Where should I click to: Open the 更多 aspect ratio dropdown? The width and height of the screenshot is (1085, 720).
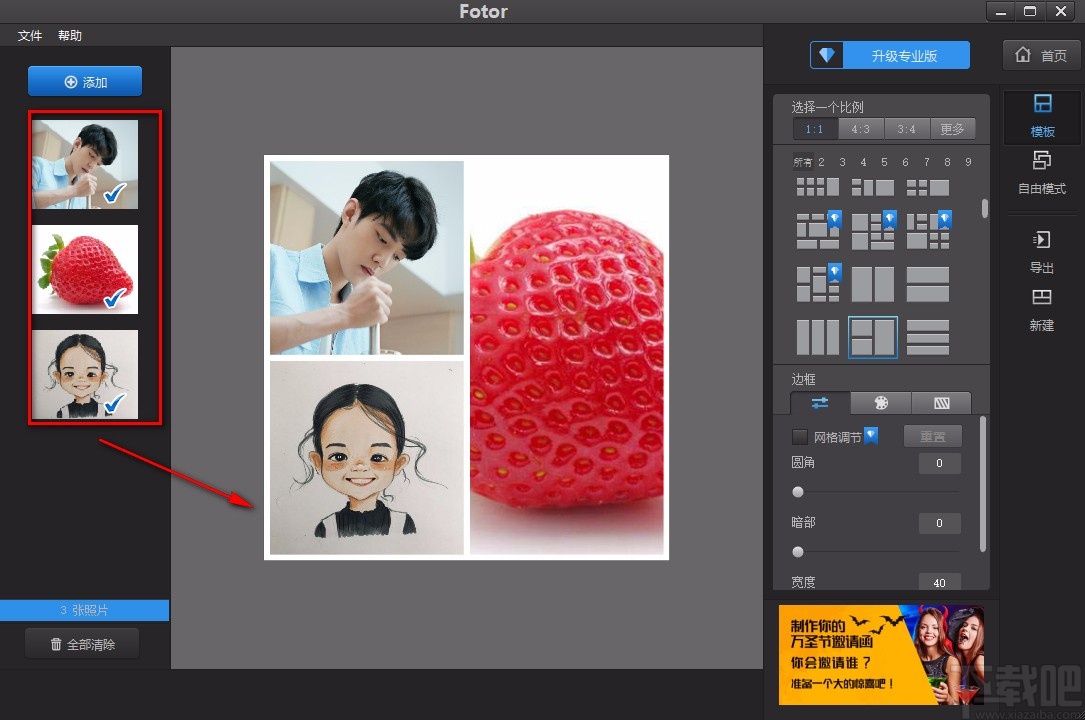click(953, 129)
